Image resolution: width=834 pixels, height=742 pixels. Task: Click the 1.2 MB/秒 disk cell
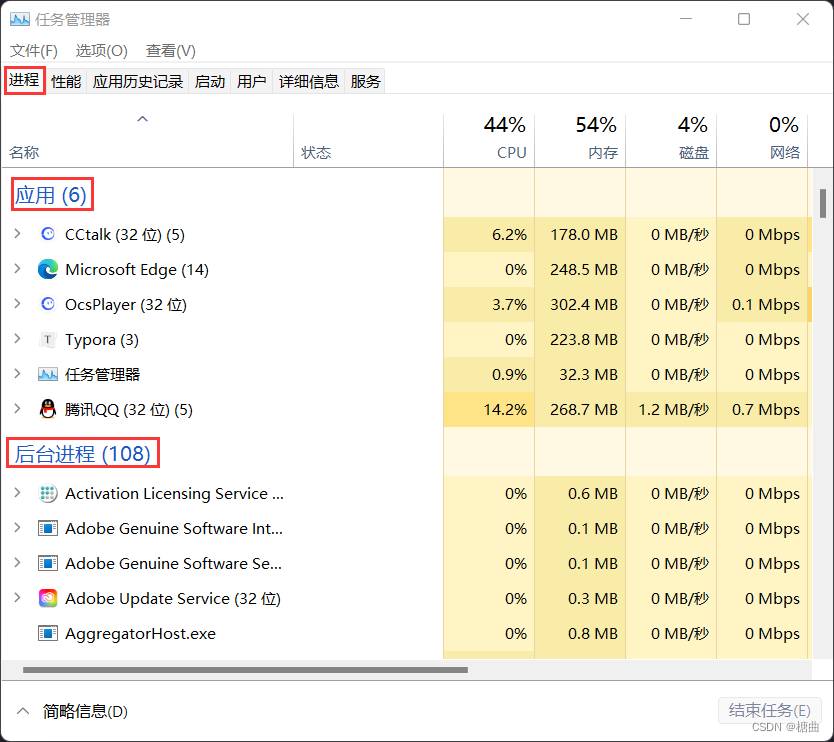point(671,410)
